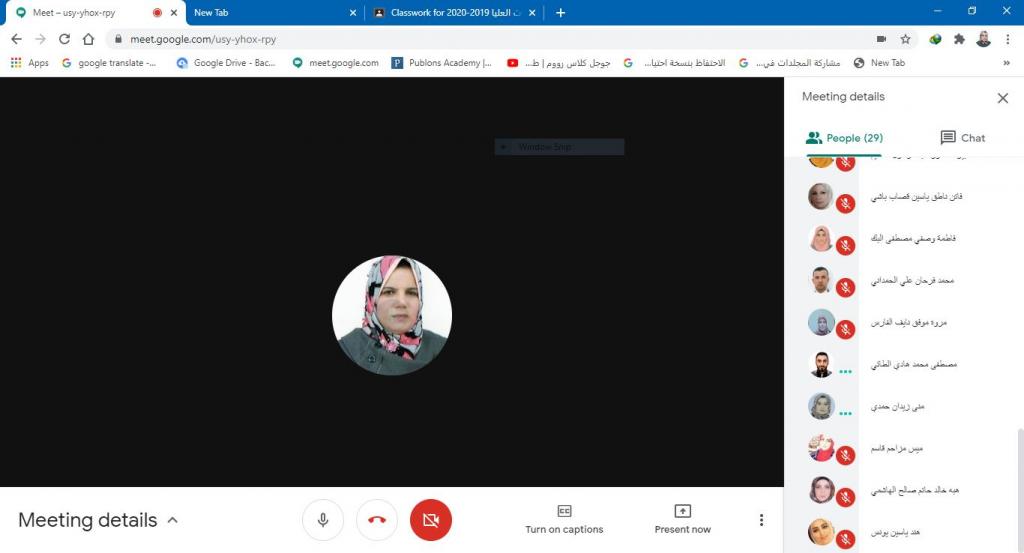Turn on captions
This screenshot has height=553, width=1024.
564,519
